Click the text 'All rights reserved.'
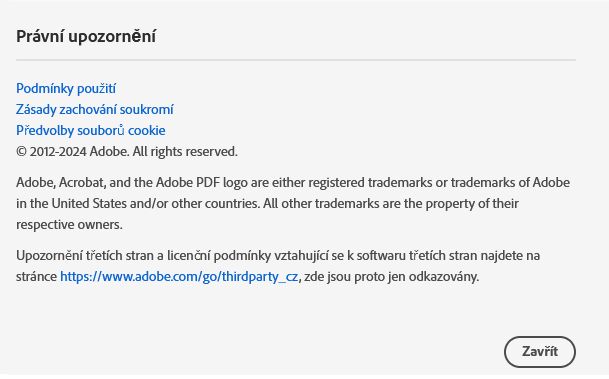This screenshot has height=379, width=609. [x=185, y=151]
